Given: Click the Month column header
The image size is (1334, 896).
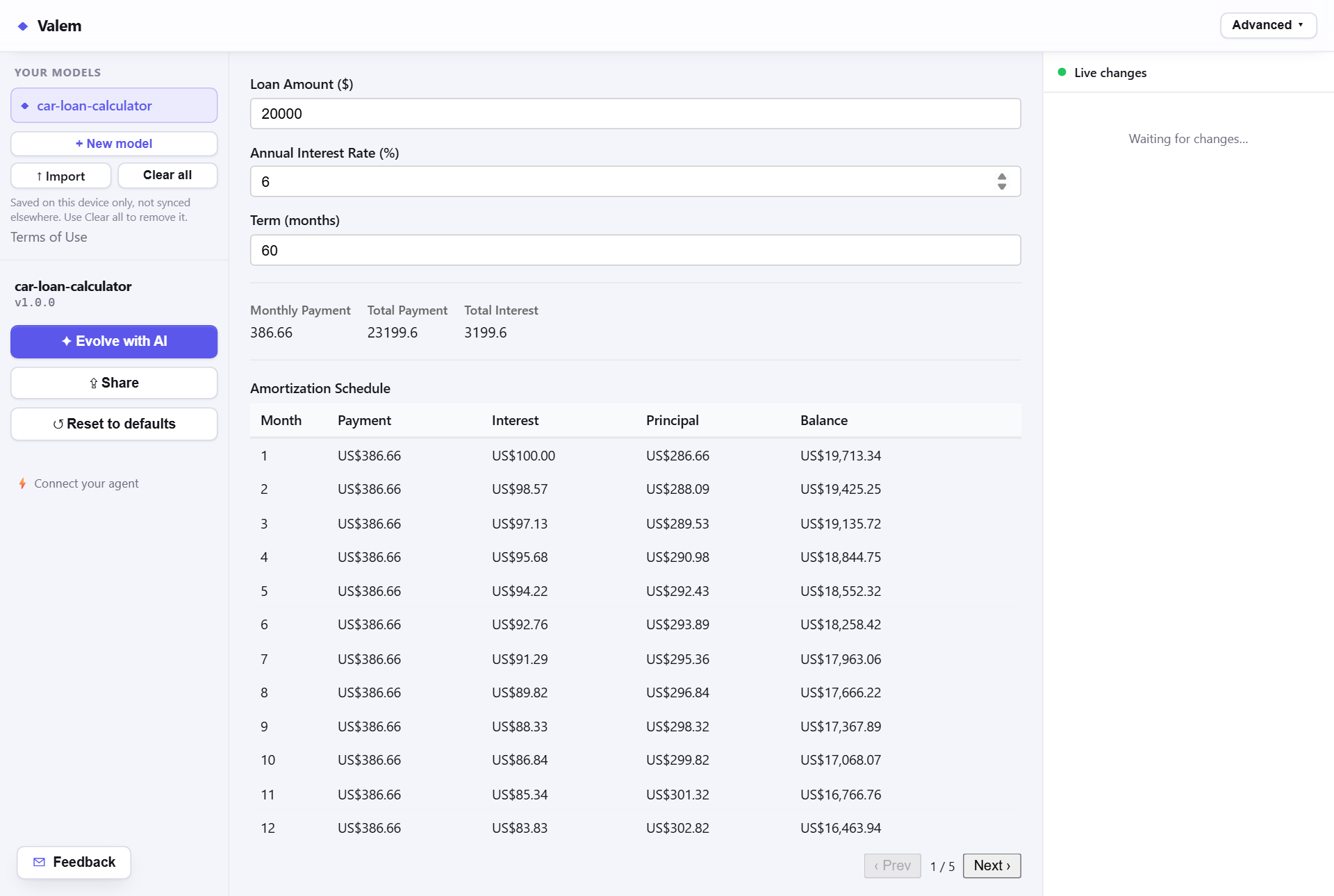Looking at the screenshot, I should coord(281,420).
